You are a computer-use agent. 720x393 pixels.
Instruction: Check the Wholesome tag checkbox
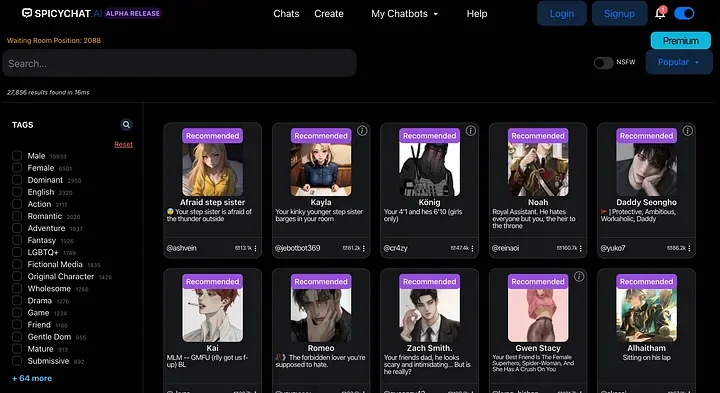pos(17,288)
